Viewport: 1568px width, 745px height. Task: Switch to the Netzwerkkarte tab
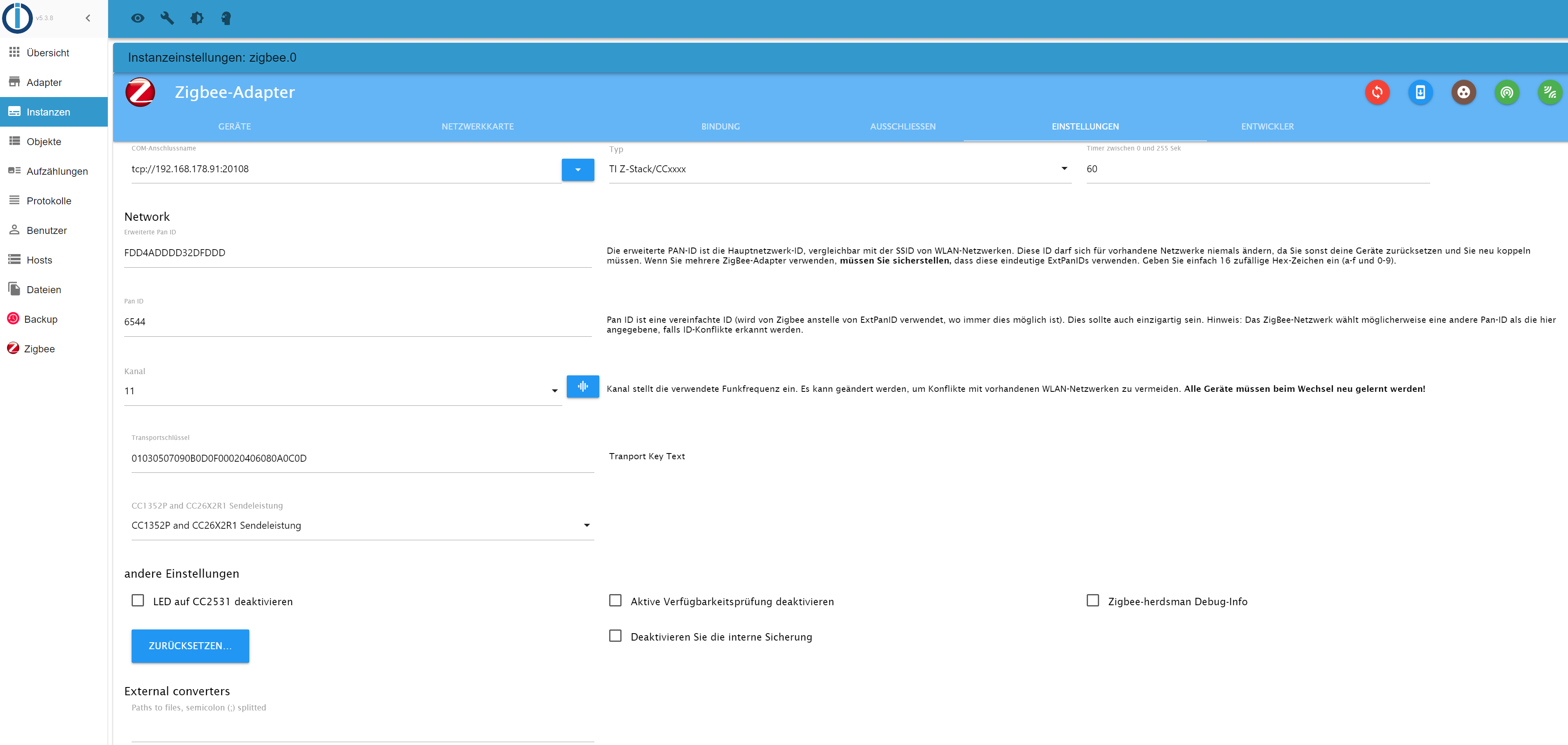point(477,127)
